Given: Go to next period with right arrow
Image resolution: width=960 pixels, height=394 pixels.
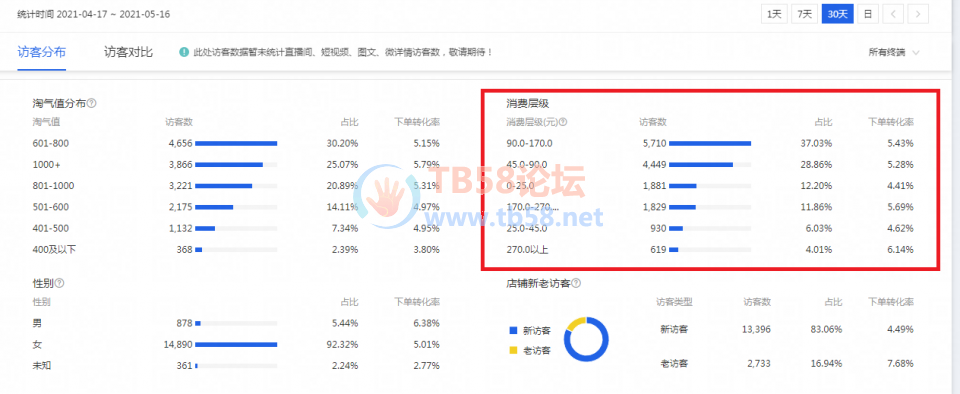Looking at the screenshot, I should point(918,14).
